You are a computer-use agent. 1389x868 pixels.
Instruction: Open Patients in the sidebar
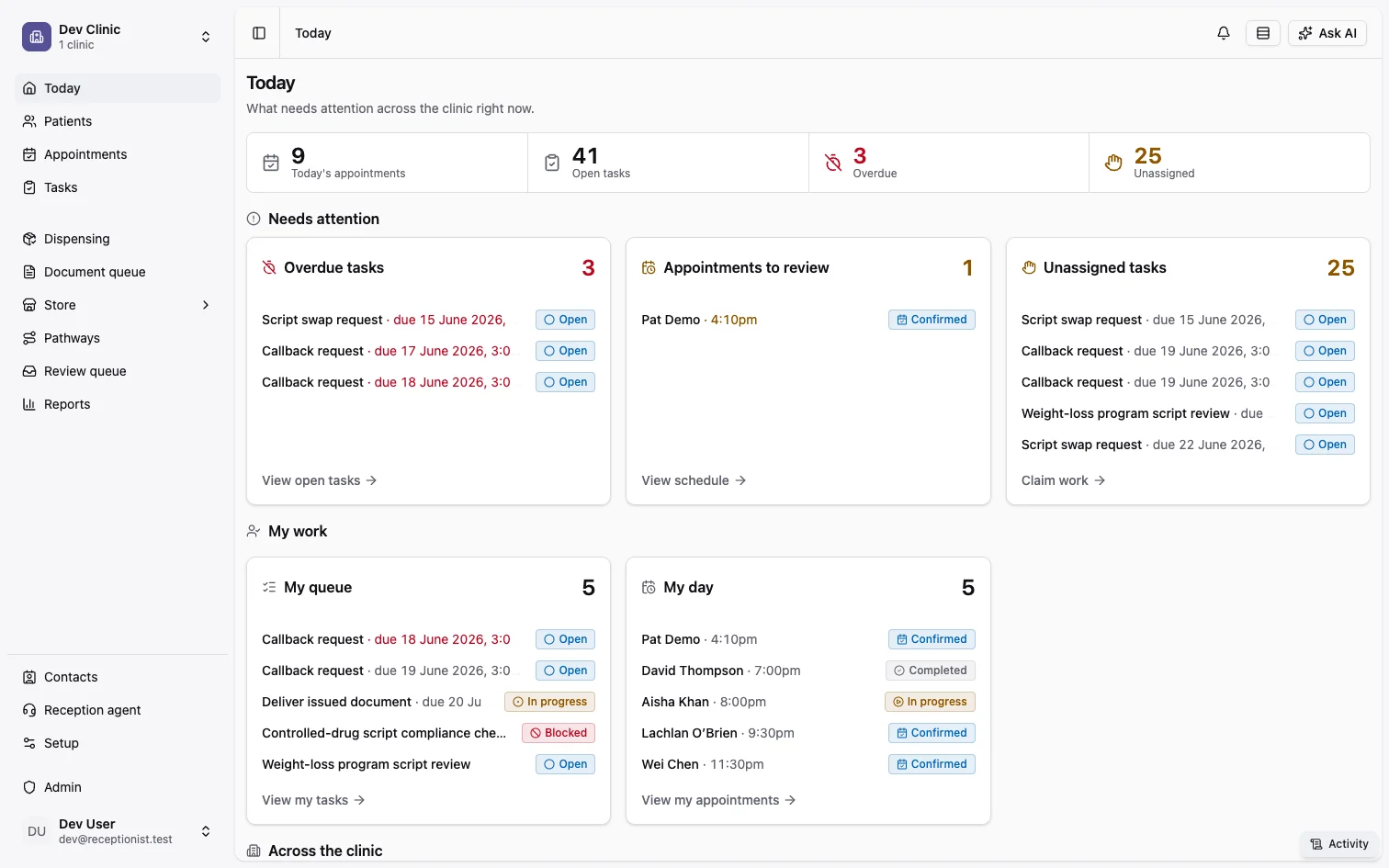[118, 121]
